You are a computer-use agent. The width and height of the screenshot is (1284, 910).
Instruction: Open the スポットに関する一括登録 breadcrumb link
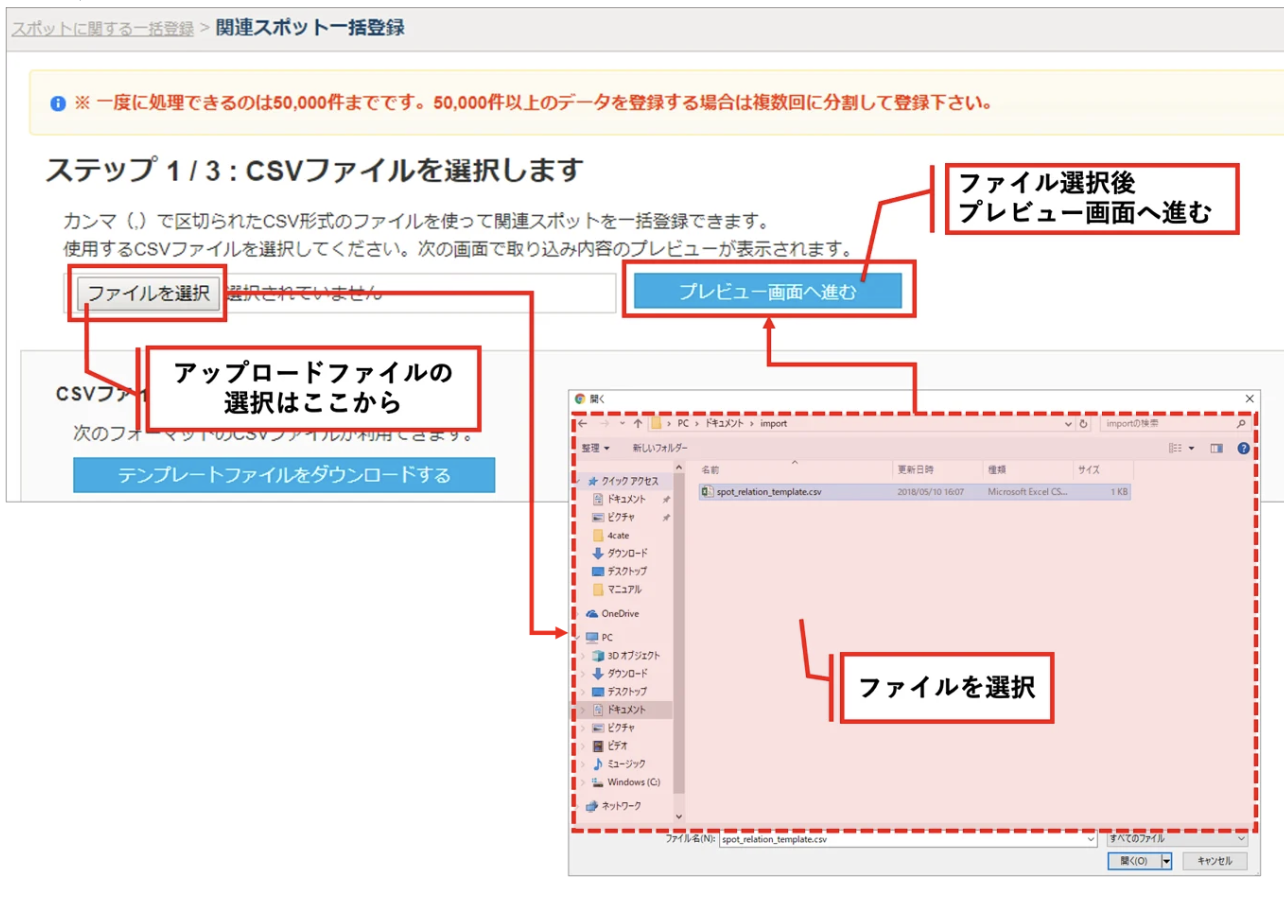[x=102, y=29]
